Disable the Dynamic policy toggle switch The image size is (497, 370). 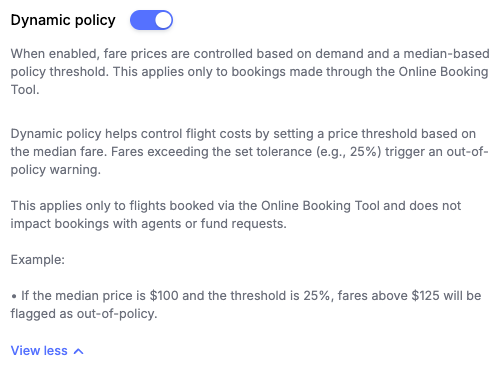[x=151, y=20]
